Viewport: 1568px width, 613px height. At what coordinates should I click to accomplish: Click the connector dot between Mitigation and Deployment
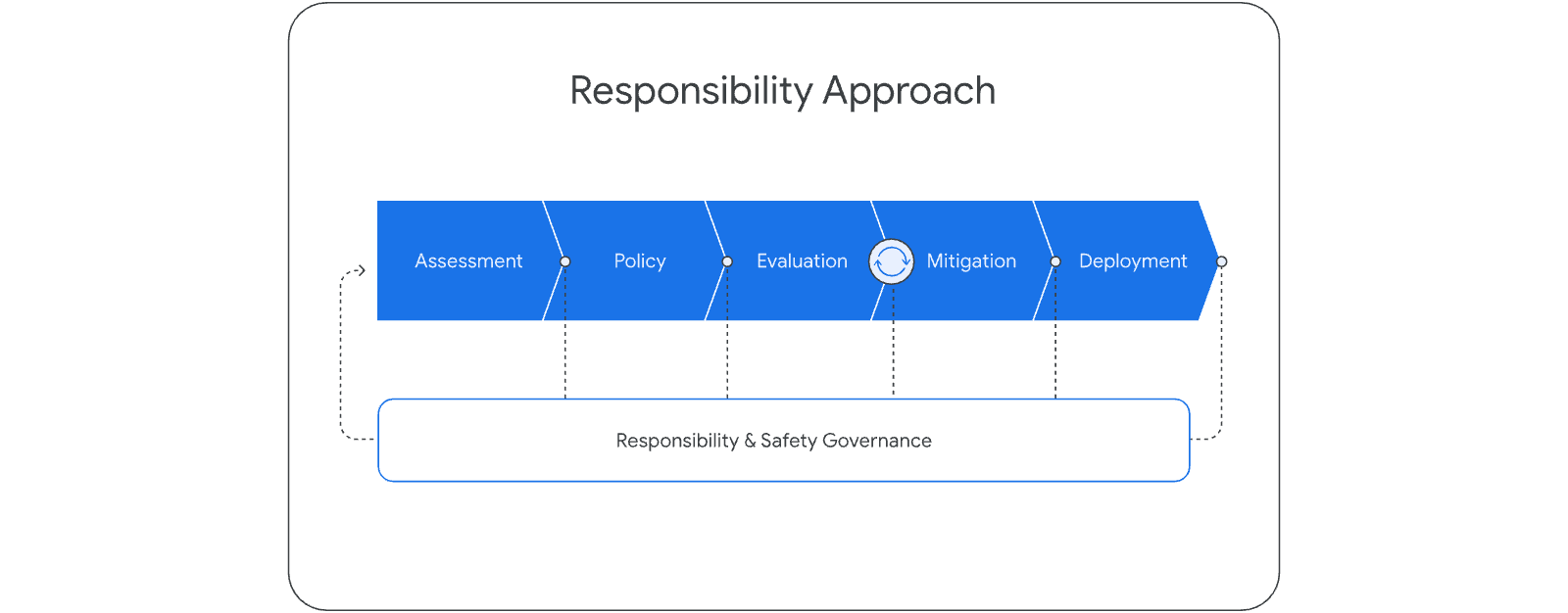tap(1055, 261)
